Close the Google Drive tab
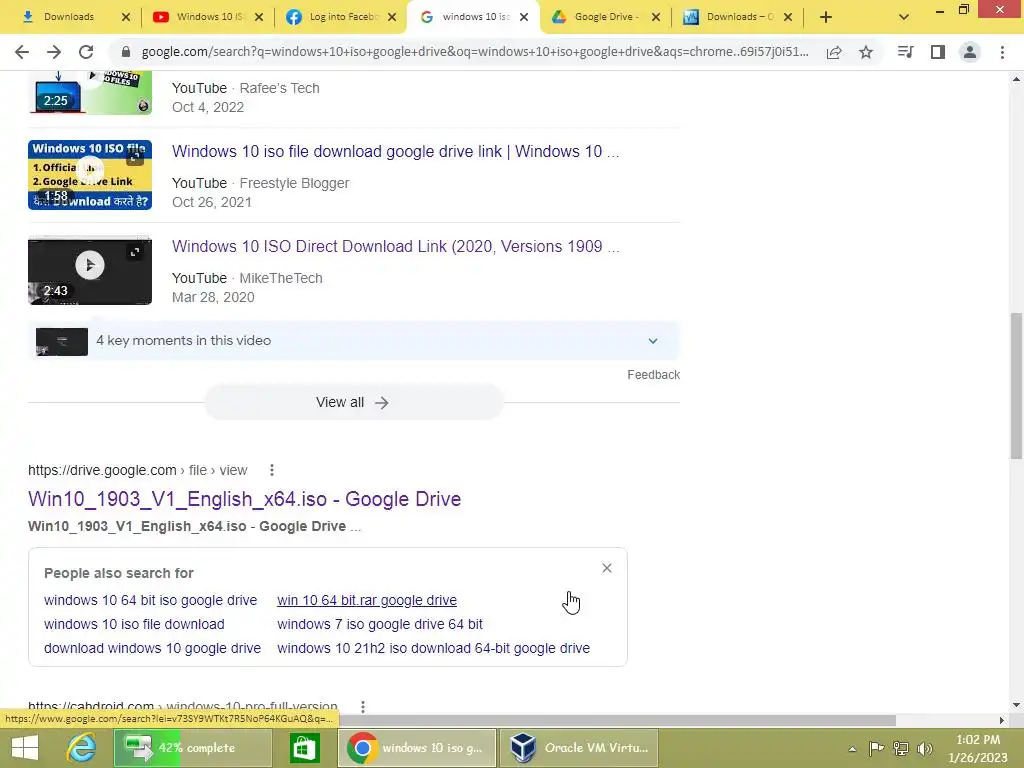Screen dimensions: 1024x768 click(656, 17)
